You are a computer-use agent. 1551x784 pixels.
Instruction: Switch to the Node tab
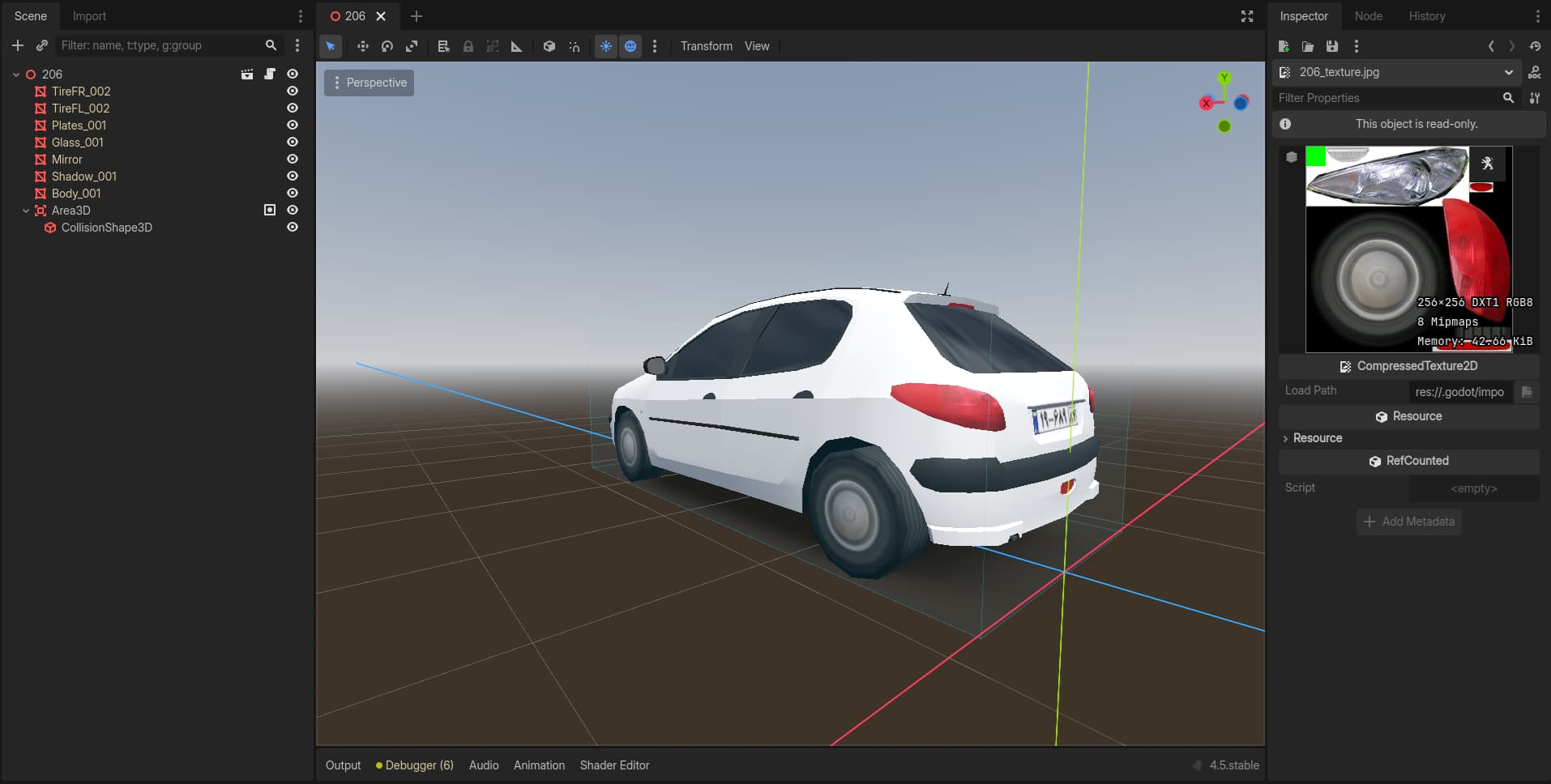[1368, 16]
